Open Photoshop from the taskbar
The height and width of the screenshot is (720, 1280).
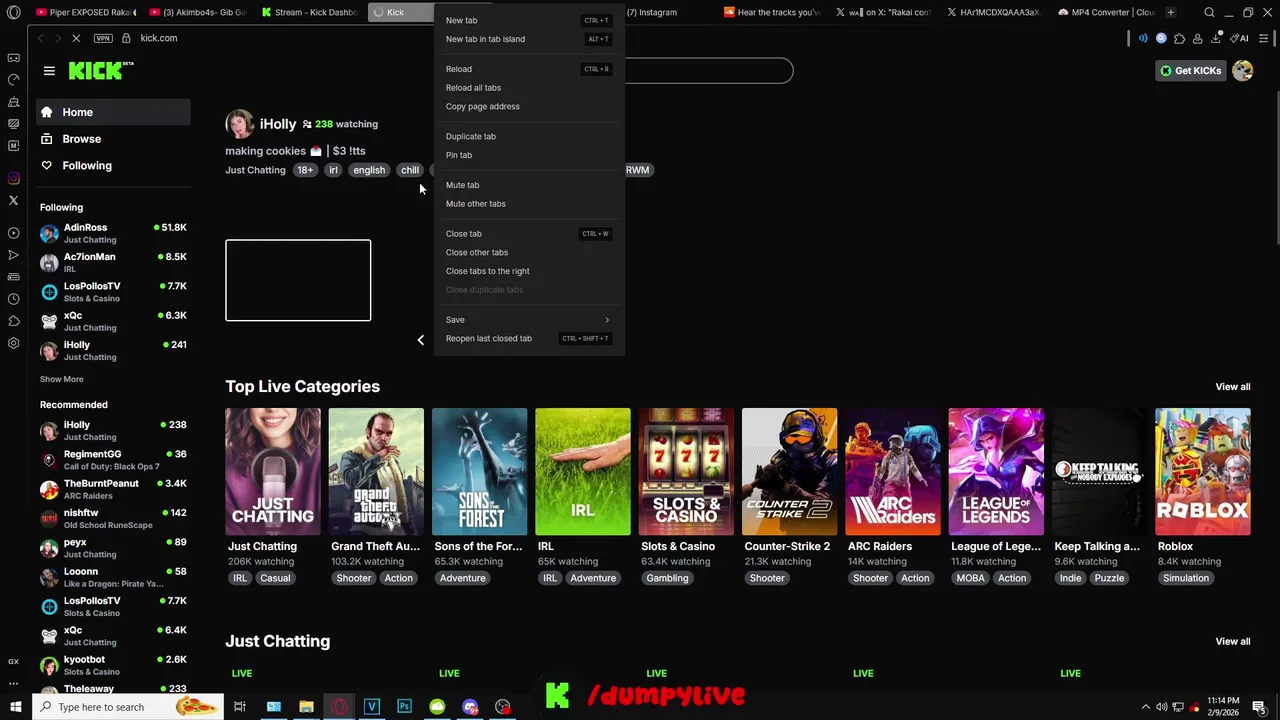pyautogui.click(x=404, y=707)
